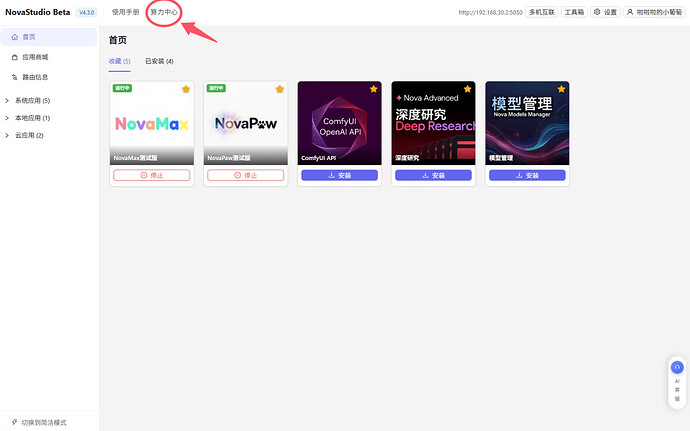Expand the 系统应用 (5) group
This screenshot has width=690, height=431.
28,100
